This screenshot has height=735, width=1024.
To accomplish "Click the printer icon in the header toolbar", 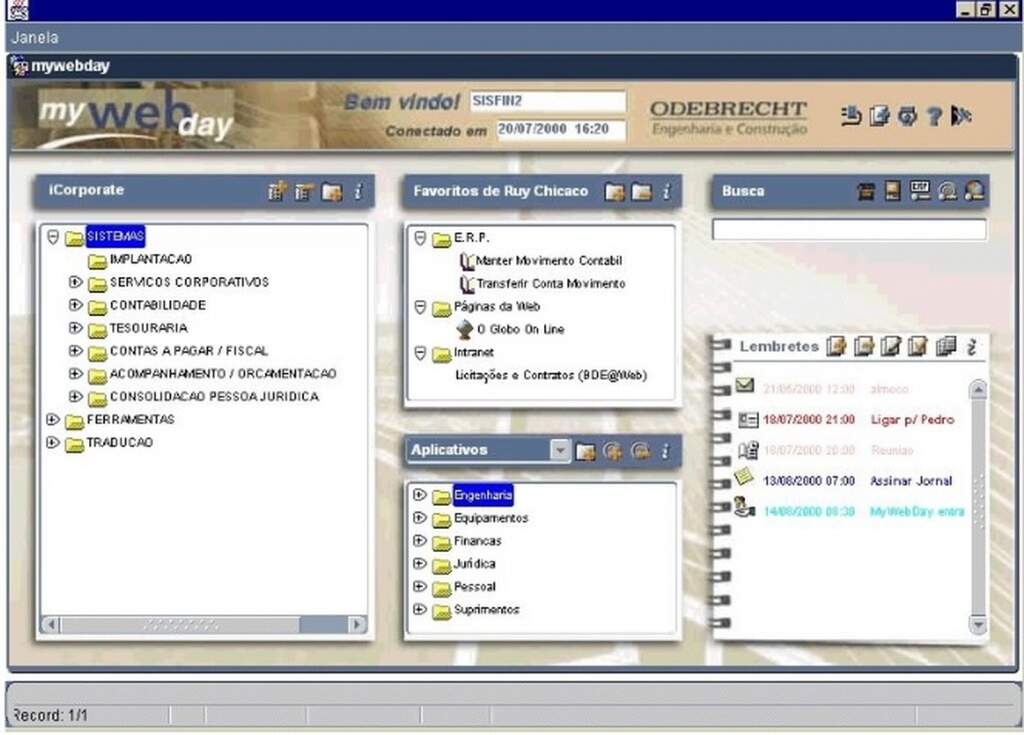I will click(907, 116).
